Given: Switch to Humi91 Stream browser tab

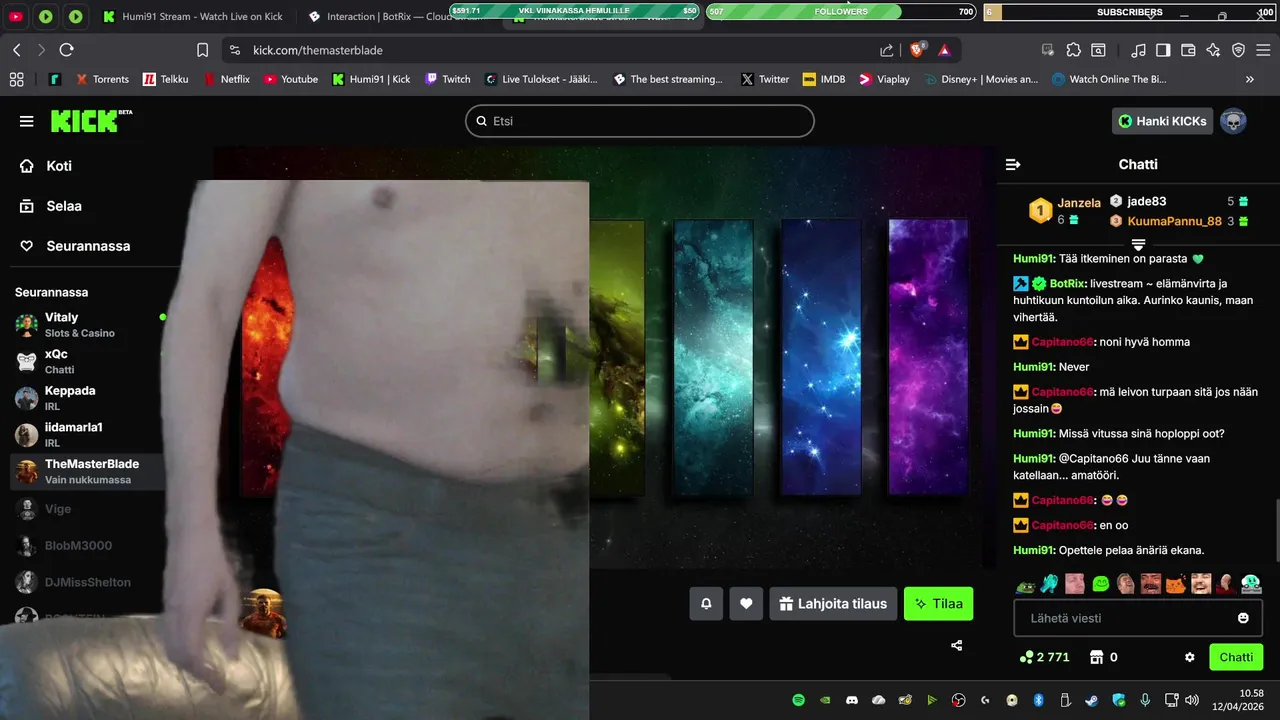Looking at the screenshot, I should click(192, 16).
